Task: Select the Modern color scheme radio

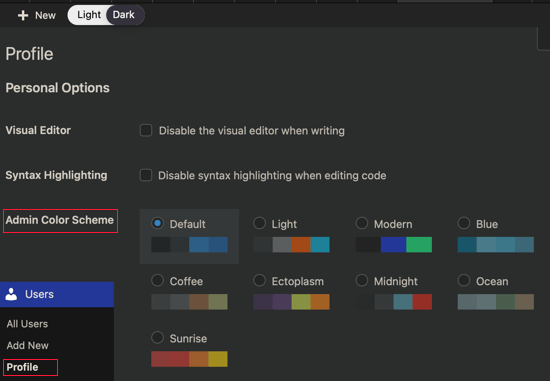Action: click(x=362, y=223)
